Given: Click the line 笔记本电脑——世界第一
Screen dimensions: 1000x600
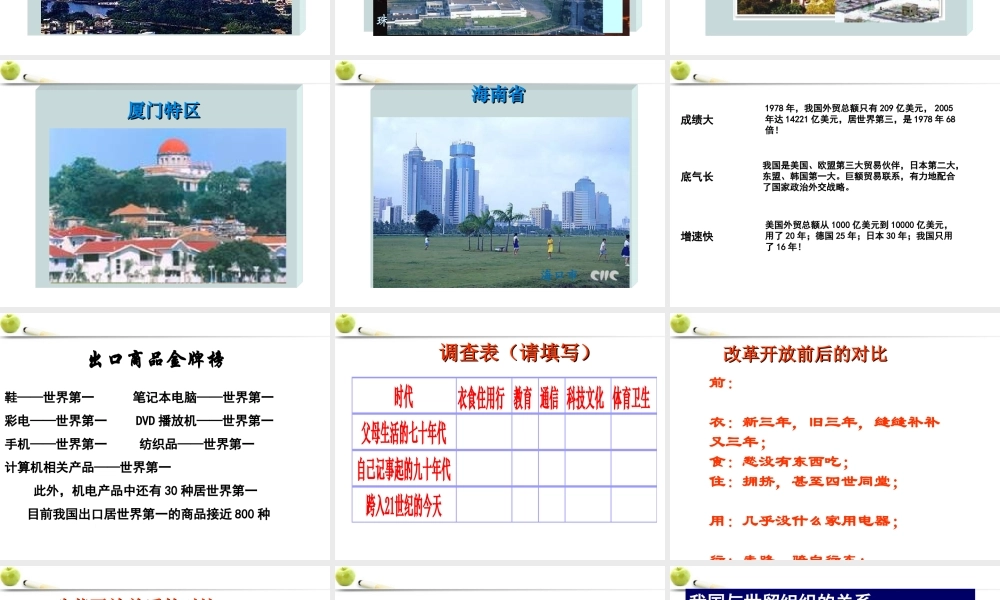Looking at the screenshot, I should (203, 397).
